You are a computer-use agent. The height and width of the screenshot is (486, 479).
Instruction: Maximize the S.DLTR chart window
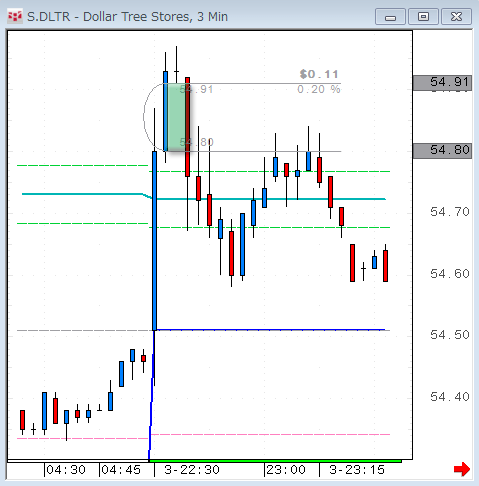pyautogui.click(x=423, y=17)
